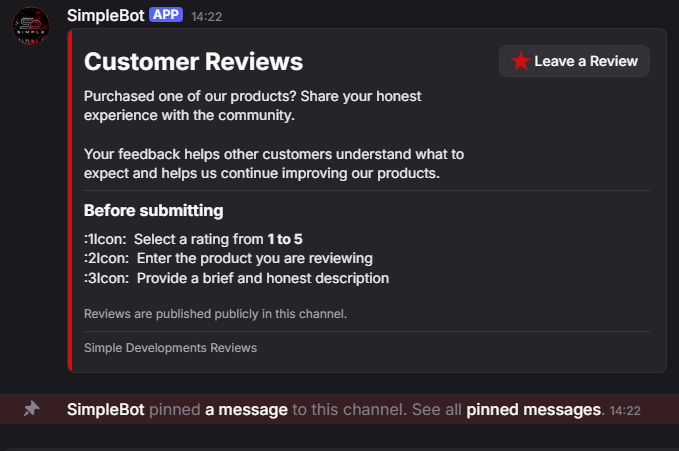Screen dimensions: 679x451
Task: Click the SimpleBot profile avatar
Action: coord(31,26)
